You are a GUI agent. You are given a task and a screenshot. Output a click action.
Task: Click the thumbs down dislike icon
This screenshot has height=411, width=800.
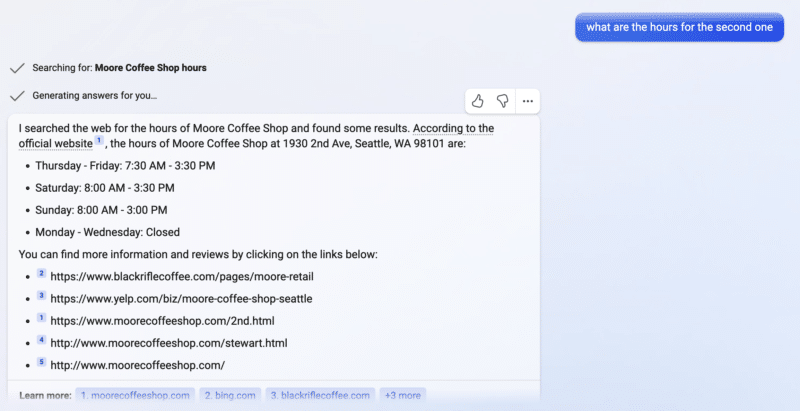[x=502, y=101]
